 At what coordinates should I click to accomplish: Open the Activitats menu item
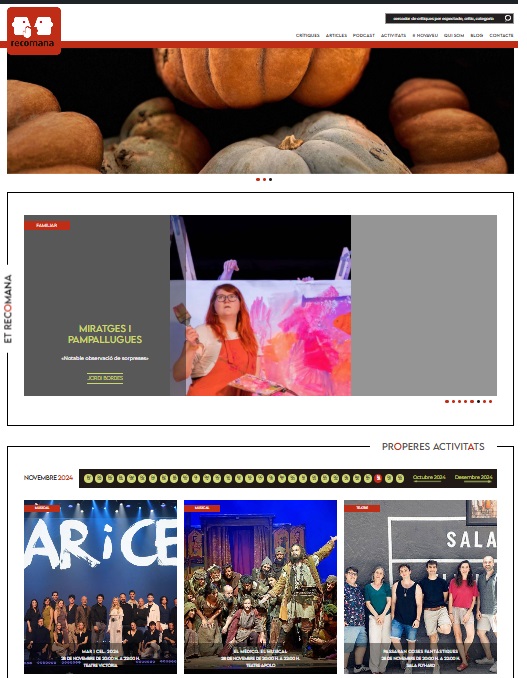pos(393,35)
